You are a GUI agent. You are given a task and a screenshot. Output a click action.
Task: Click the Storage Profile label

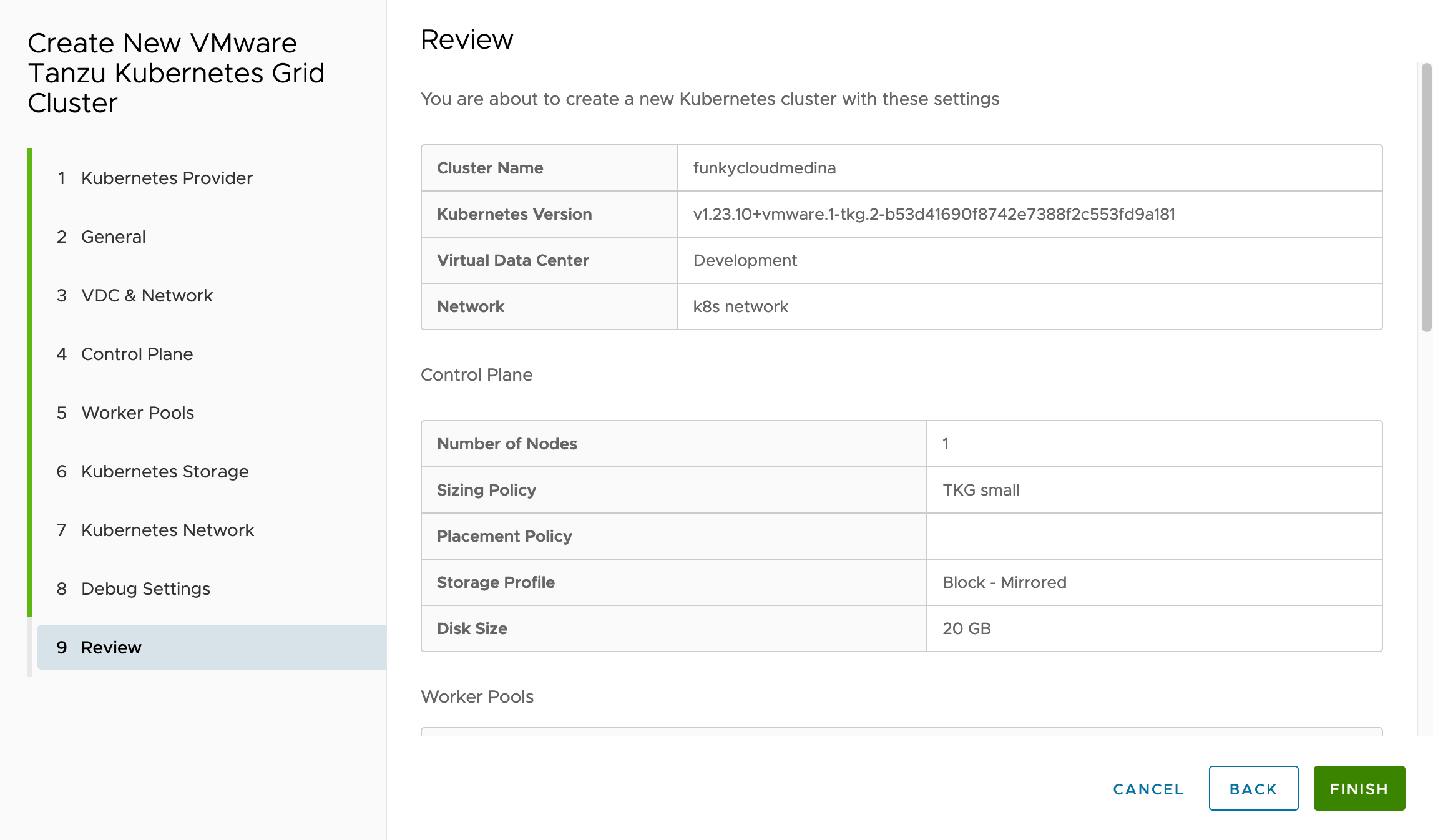coord(496,582)
